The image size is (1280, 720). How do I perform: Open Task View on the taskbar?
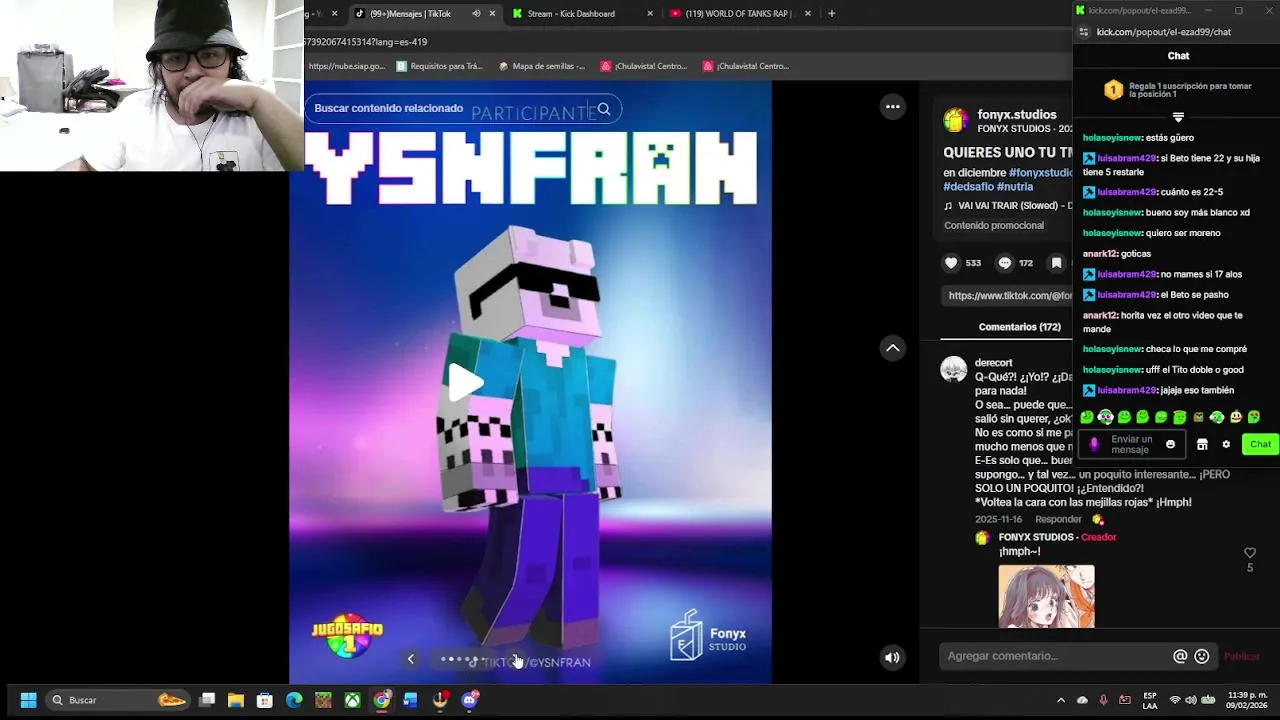[207, 700]
